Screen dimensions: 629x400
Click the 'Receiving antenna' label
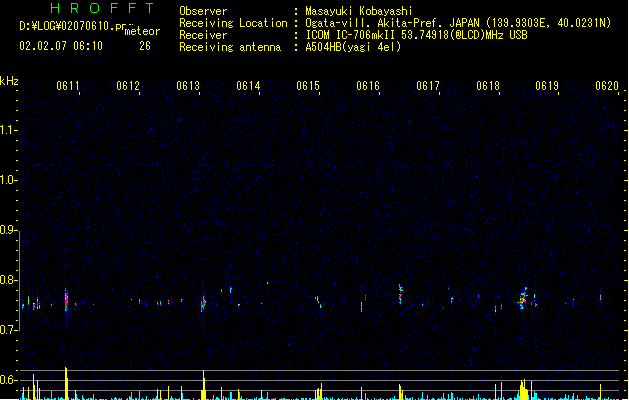coord(230,47)
